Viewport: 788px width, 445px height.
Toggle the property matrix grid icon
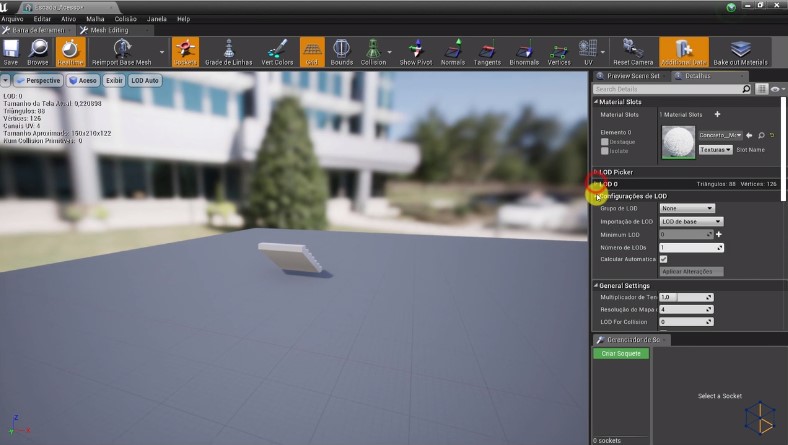coord(762,89)
